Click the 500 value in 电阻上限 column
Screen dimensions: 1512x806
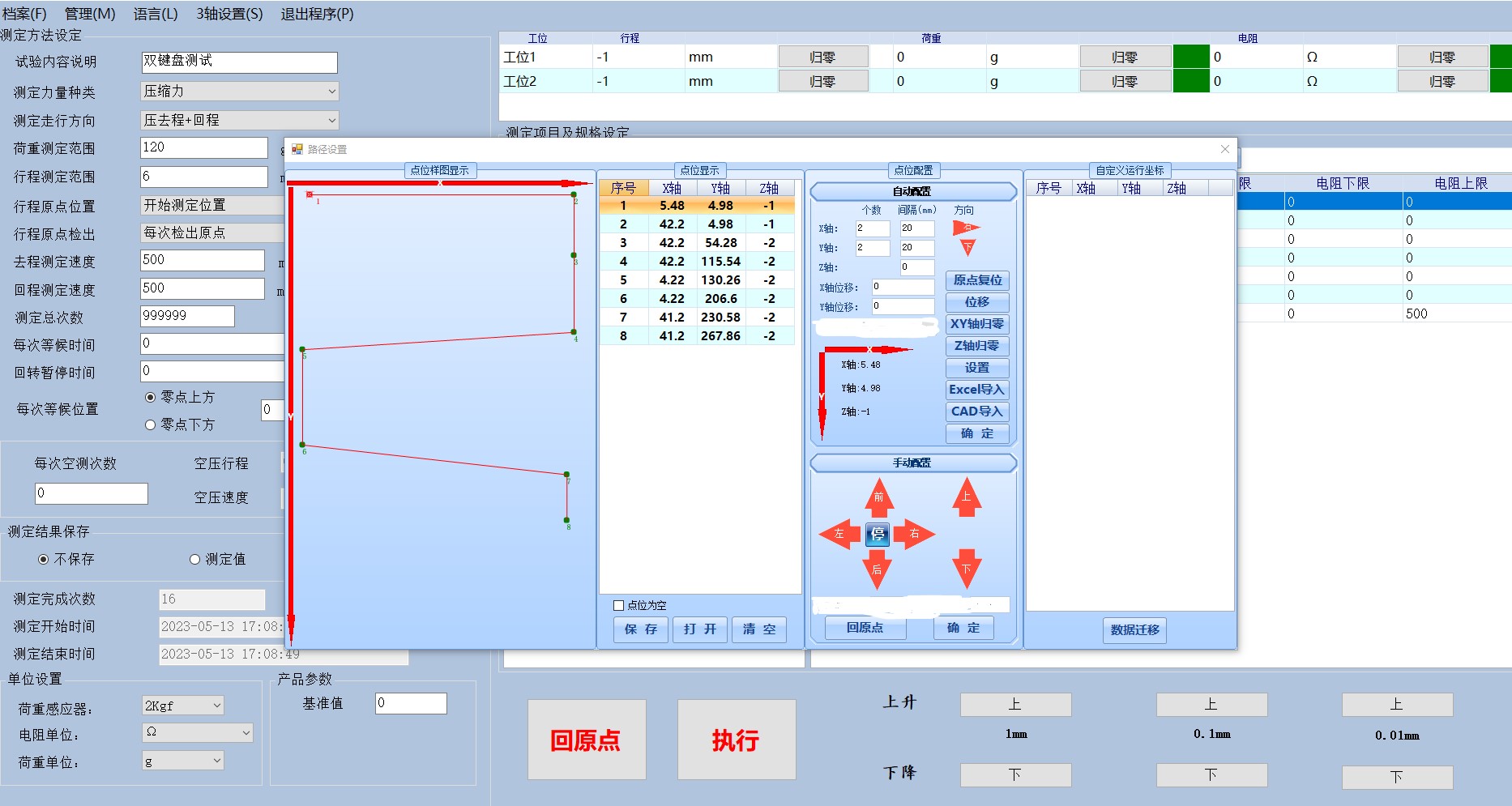tap(1416, 313)
